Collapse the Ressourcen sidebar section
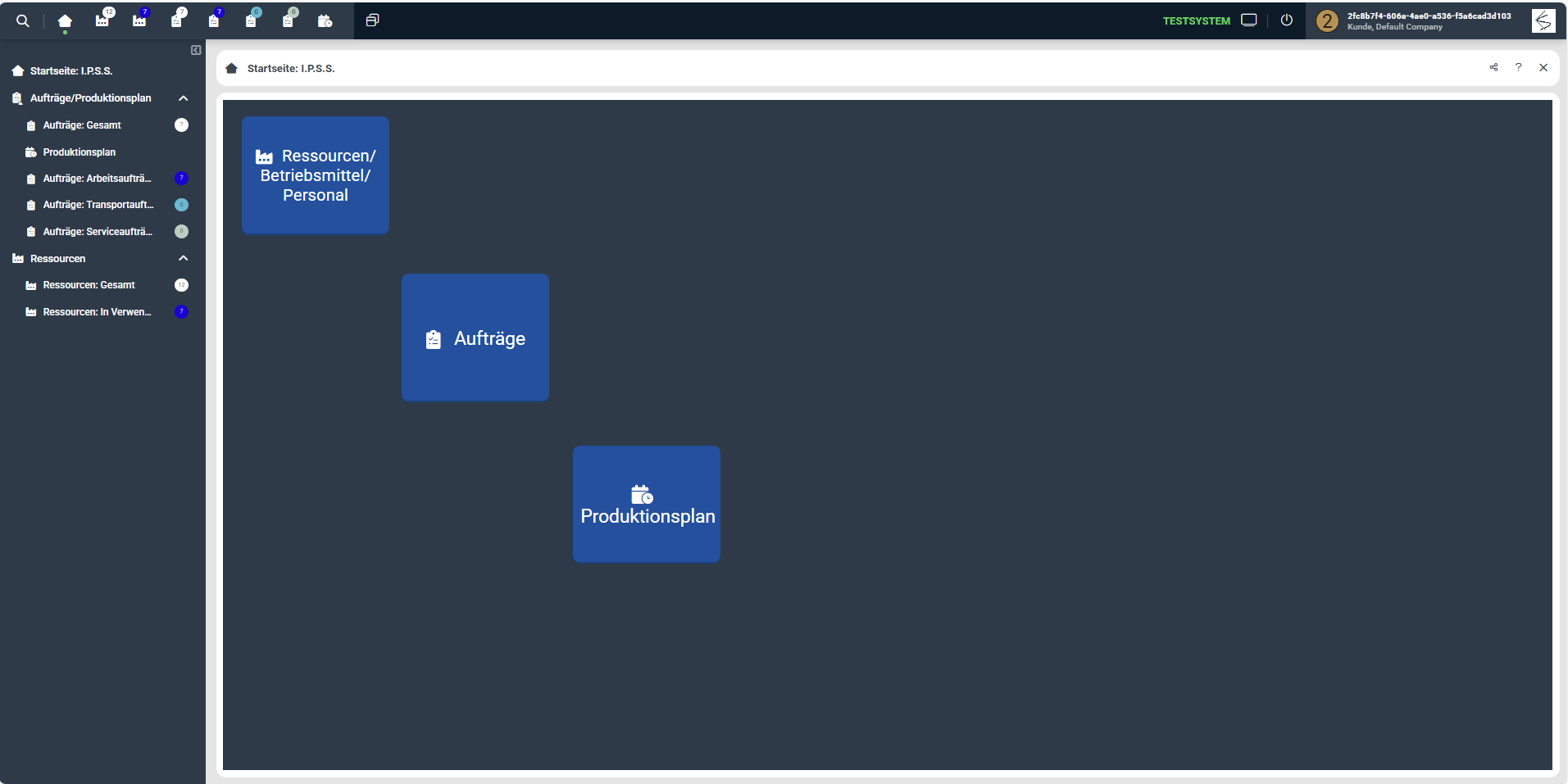 pos(183,258)
